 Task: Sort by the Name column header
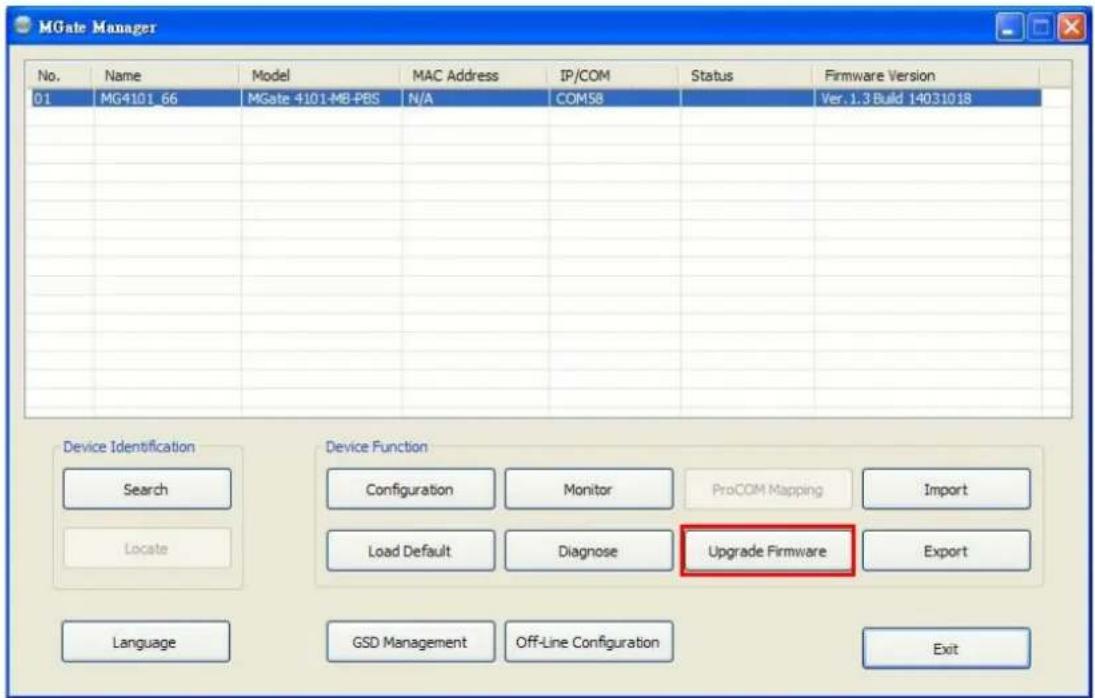tap(166, 75)
